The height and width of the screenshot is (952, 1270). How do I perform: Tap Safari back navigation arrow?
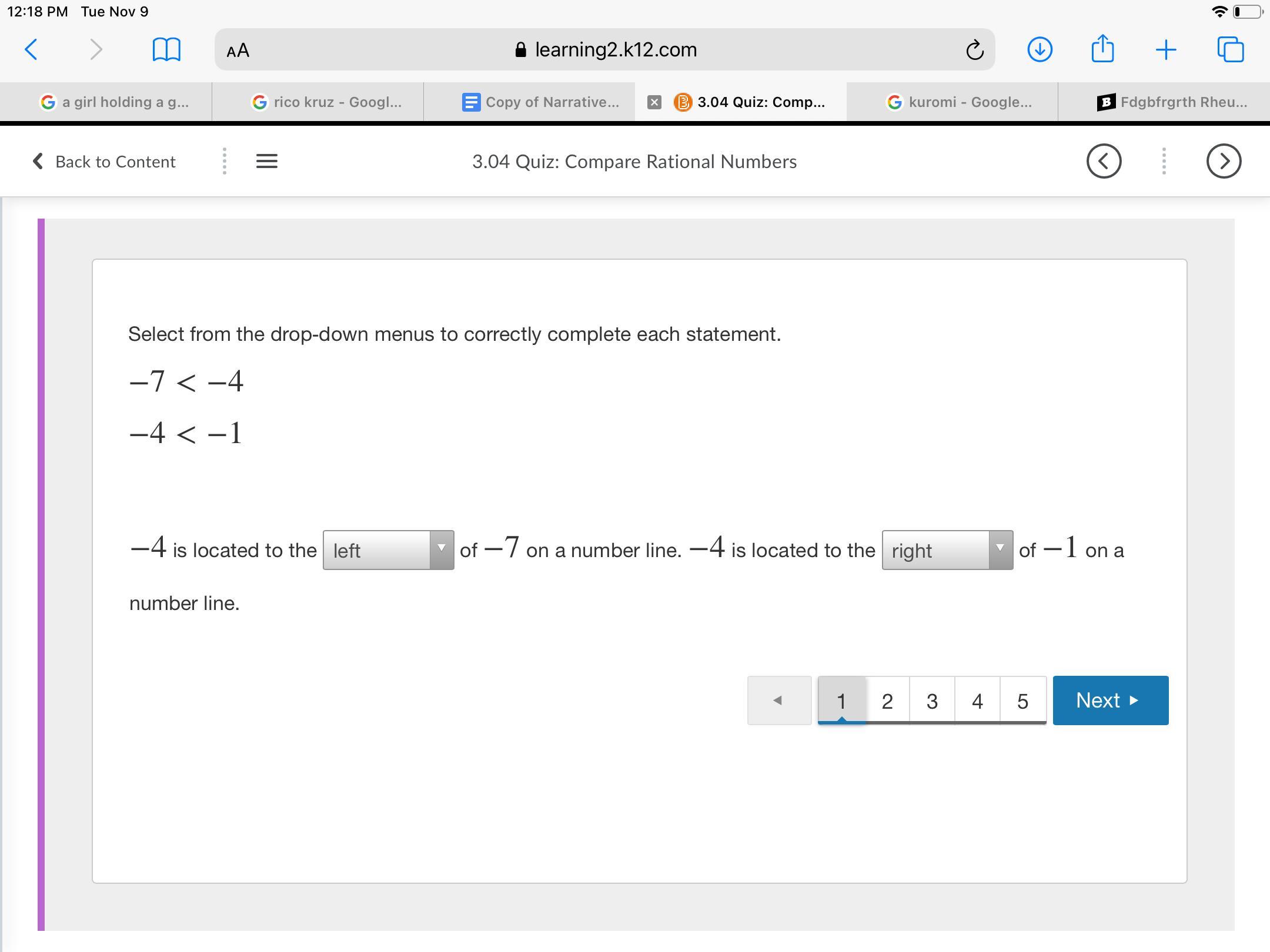pos(32,50)
